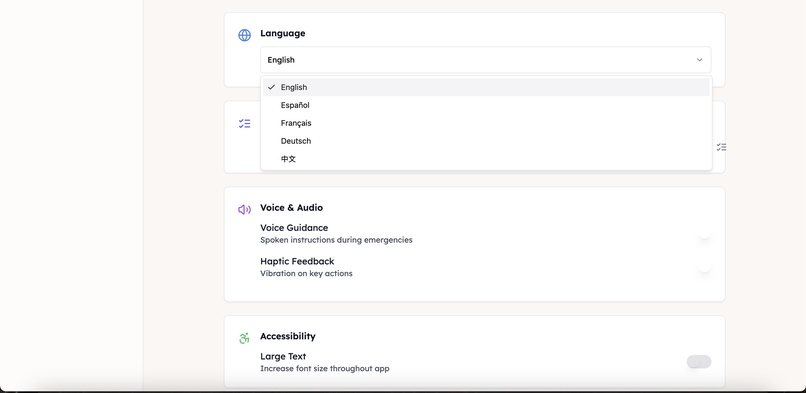The height and width of the screenshot is (393, 806).
Task: Toggle the Haptic Feedback switch
Action: coord(699,267)
